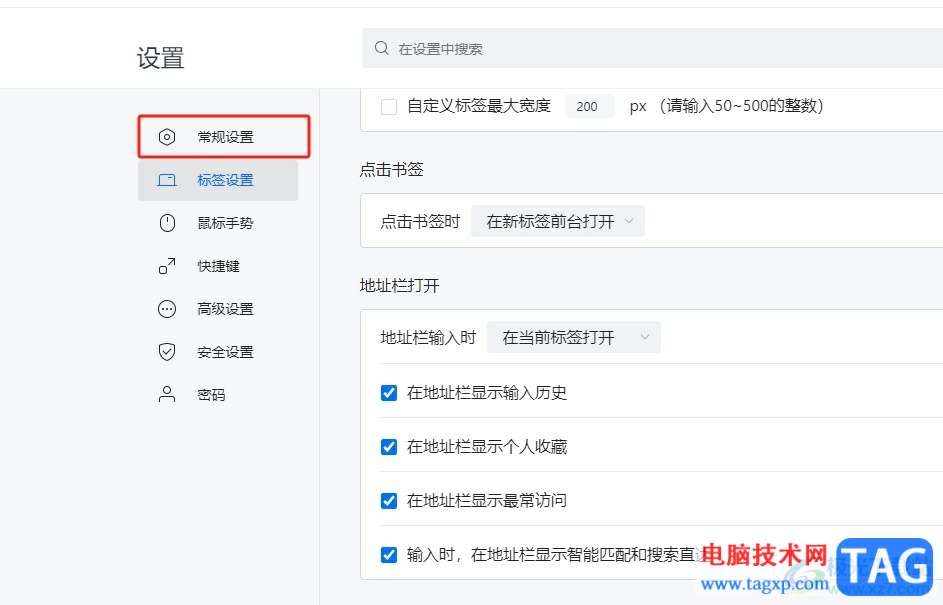This screenshot has width=943, height=605.
Task: Click the mouse icon beside 鼠标手势
Action: coord(167,223)
